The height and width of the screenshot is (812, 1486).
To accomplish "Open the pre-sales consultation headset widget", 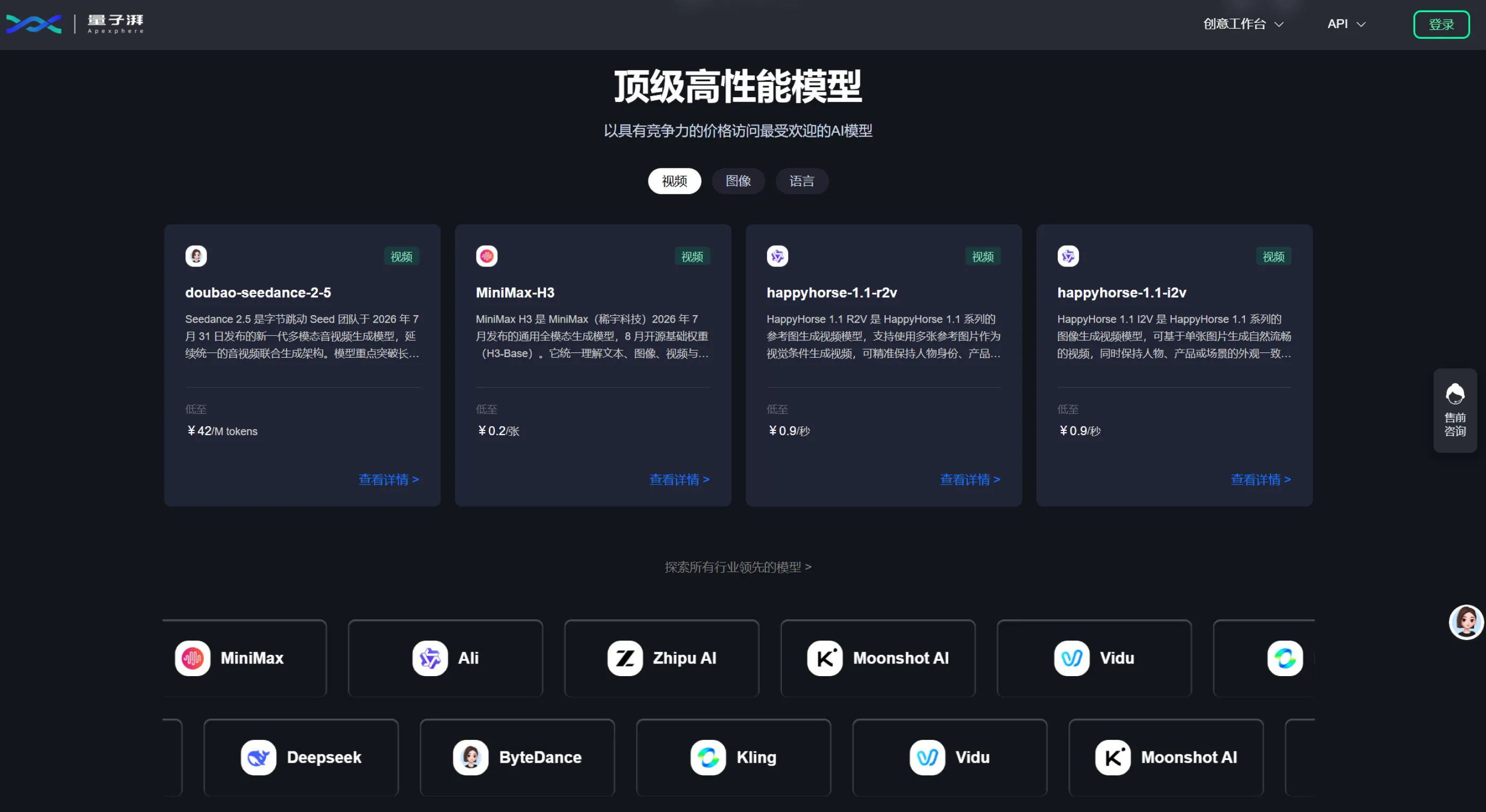I will tap(1455, 410).
